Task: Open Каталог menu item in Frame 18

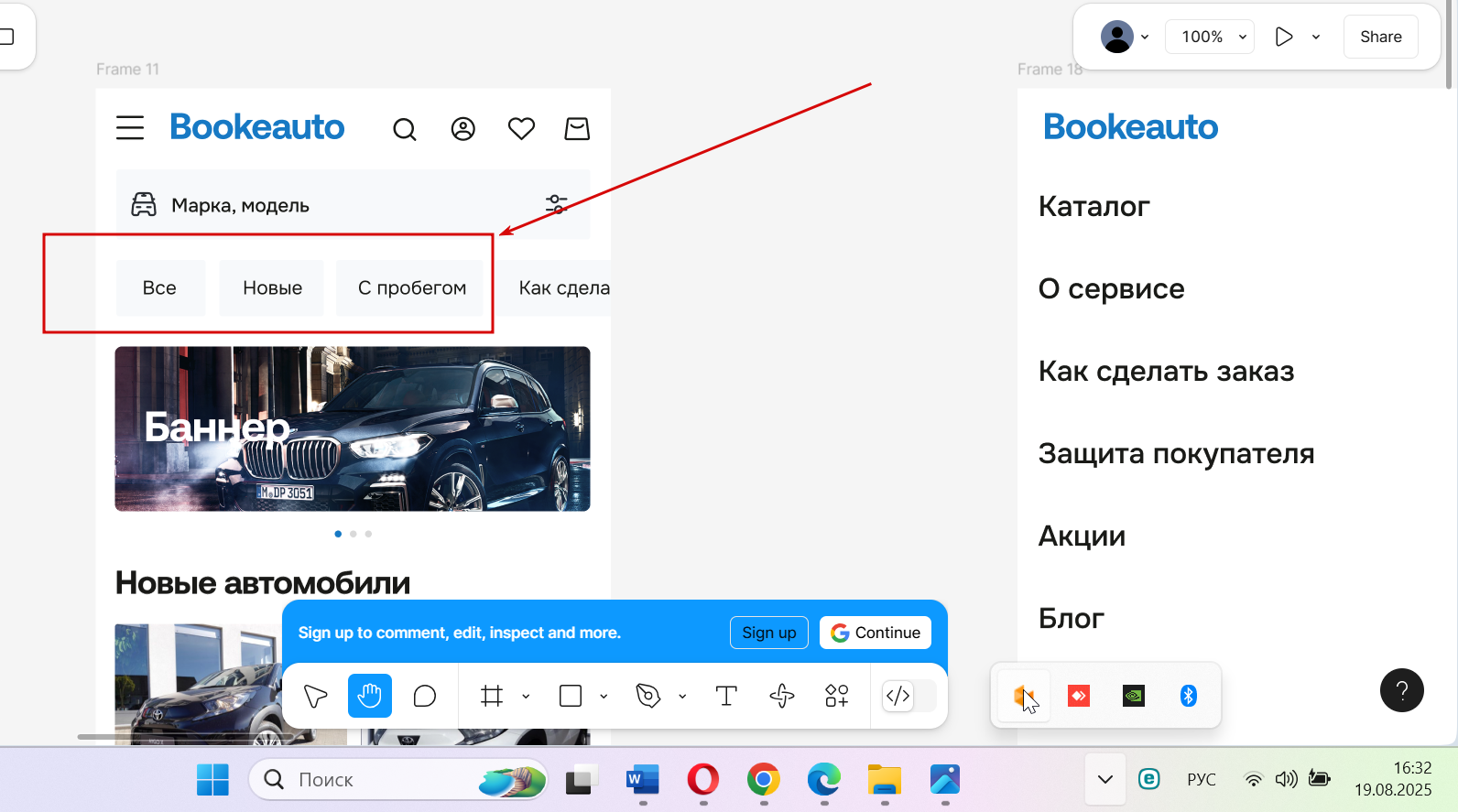Action: click(1093, 206)
